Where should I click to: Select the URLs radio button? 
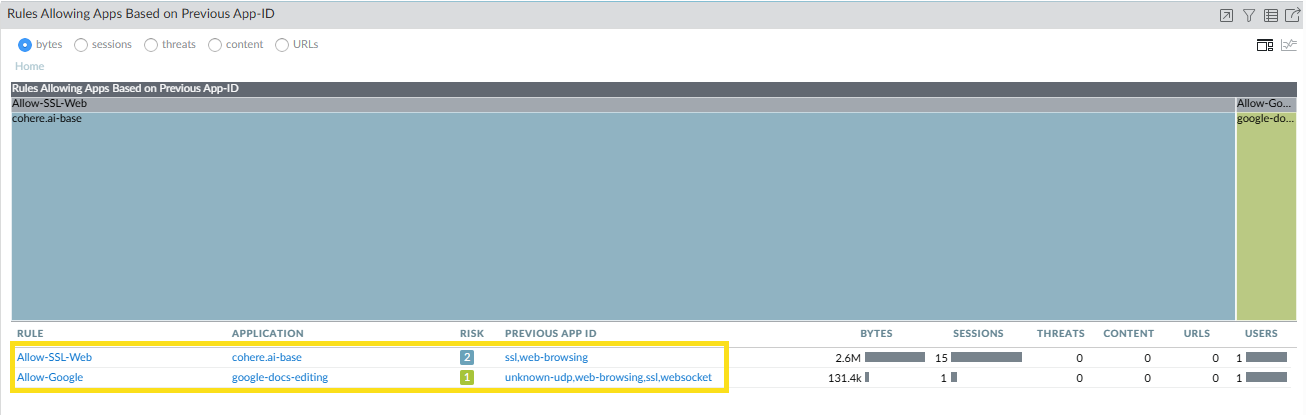282,44
